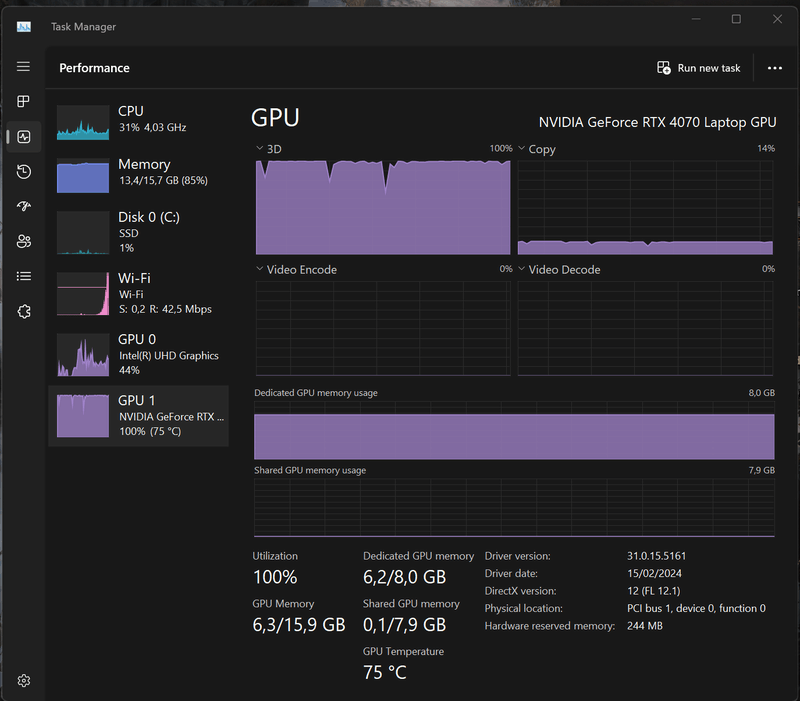Open the Startup apps page icon
The height and width of the screenshot is (701, 800).
coord(23,206)
